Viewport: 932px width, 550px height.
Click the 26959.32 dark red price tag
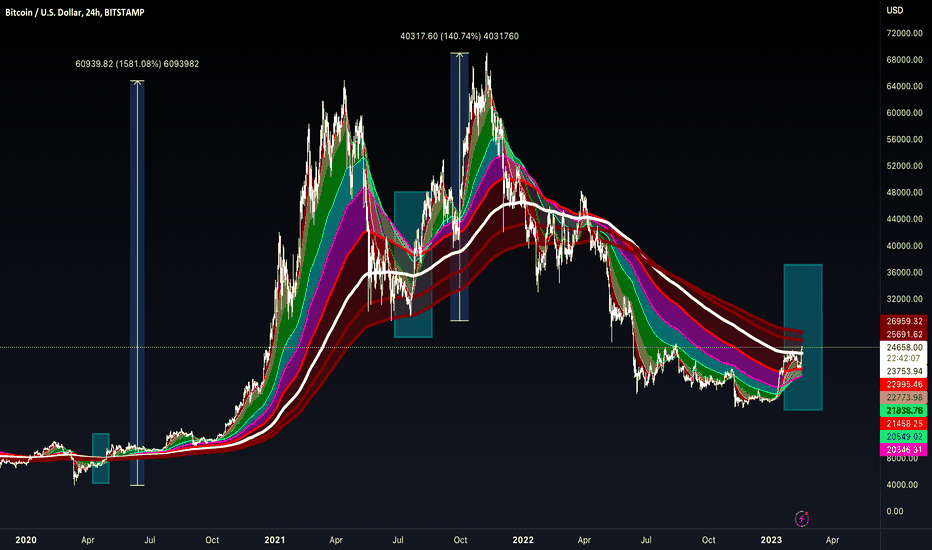[x=903, y=321]
